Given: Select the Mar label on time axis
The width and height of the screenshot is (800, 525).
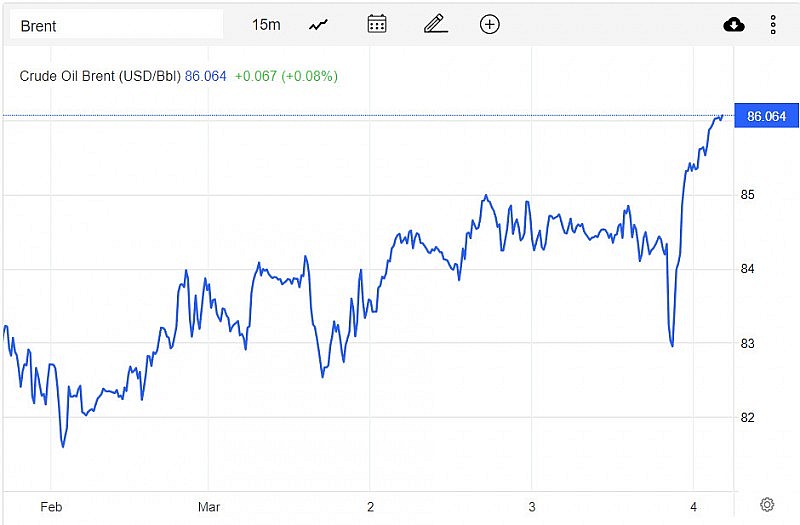Looking at the screenshot, I should (209, 506).
